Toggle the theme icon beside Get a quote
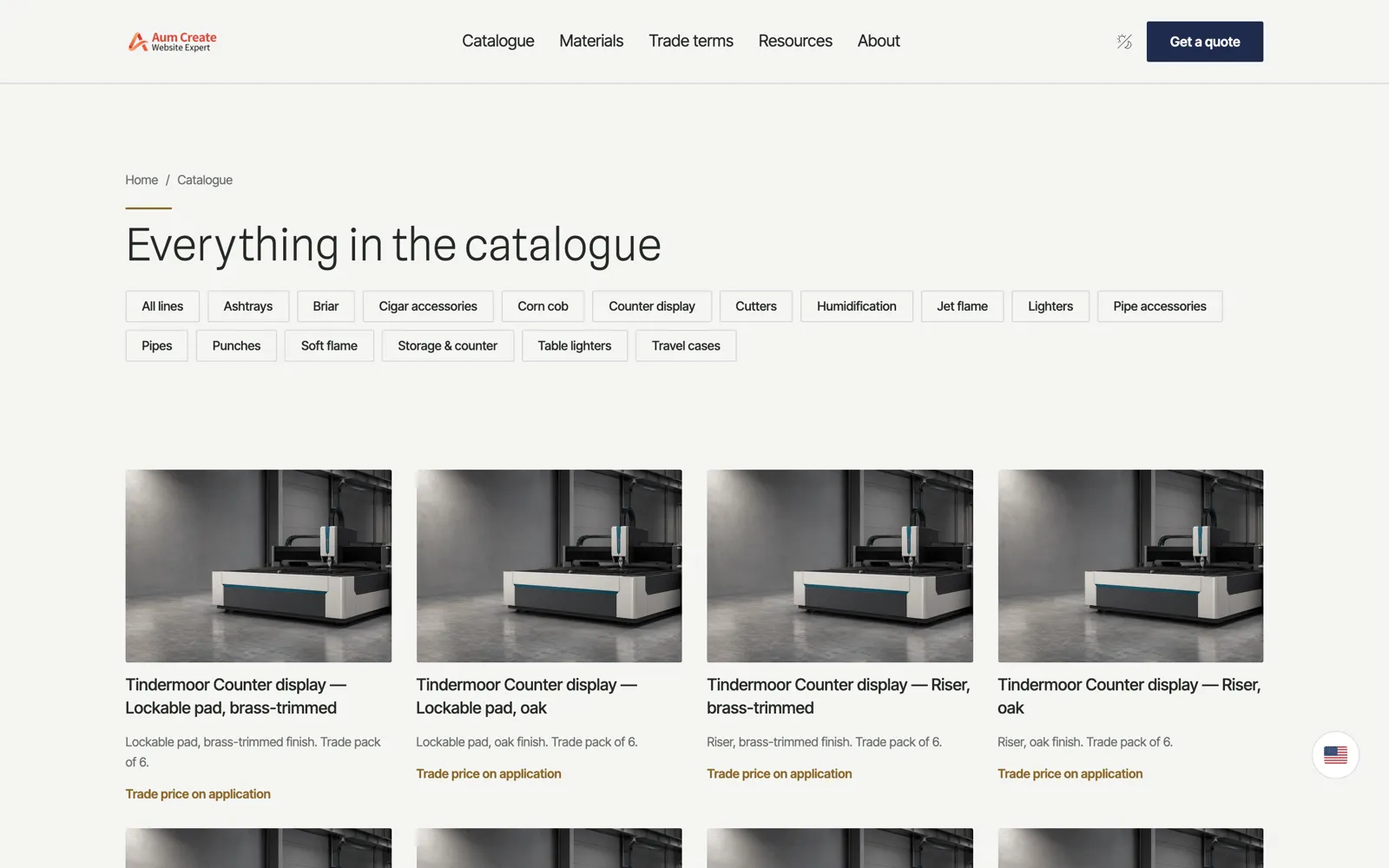 click(1124, 42)
